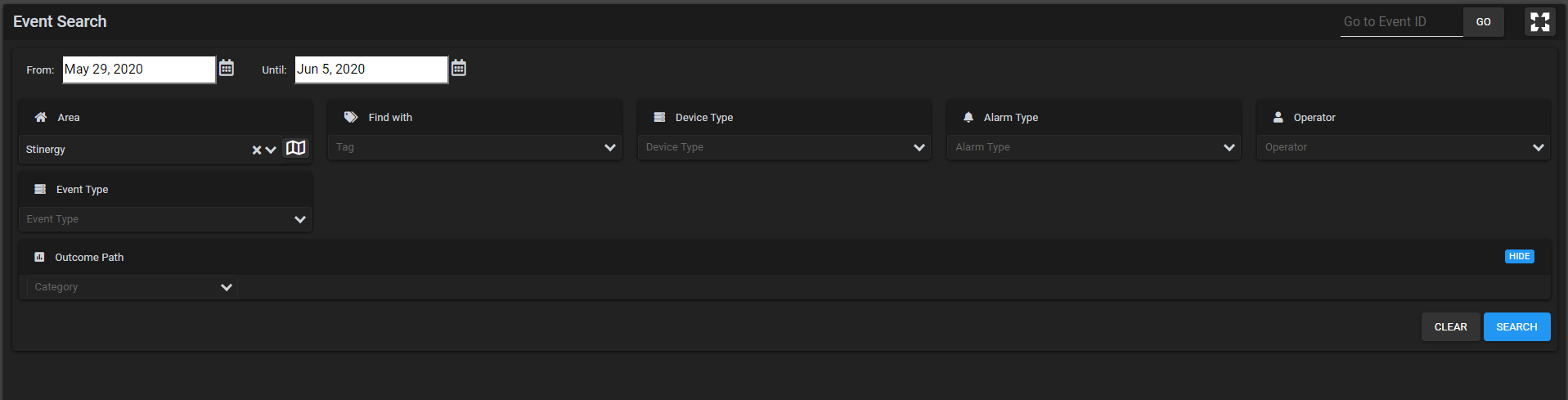Image resolution: width=1568 pixels, height=400 pixels.
Task: Hide the Outcome Path section
Action: [1519, 256]
